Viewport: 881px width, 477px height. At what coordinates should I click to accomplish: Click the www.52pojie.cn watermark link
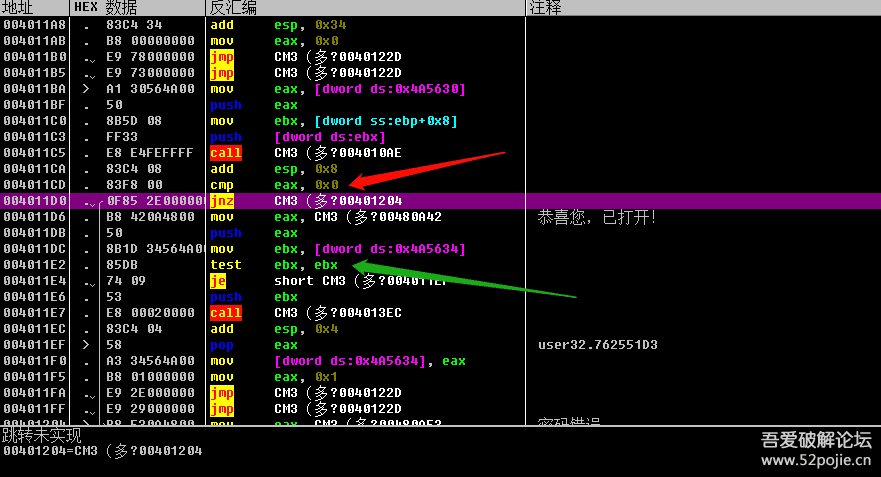815,460
